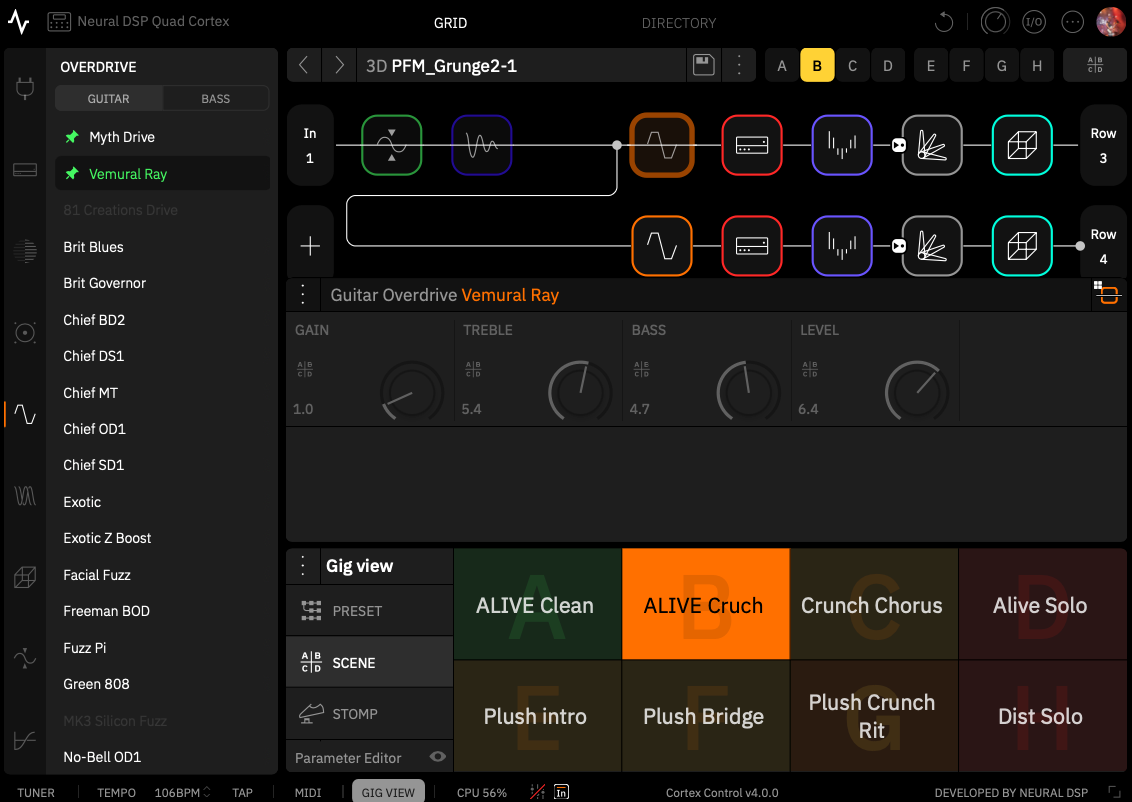Activate the ALIVE Clean scene
The height and width of the screenshot is (802, 1132).
tap(537, 604)
